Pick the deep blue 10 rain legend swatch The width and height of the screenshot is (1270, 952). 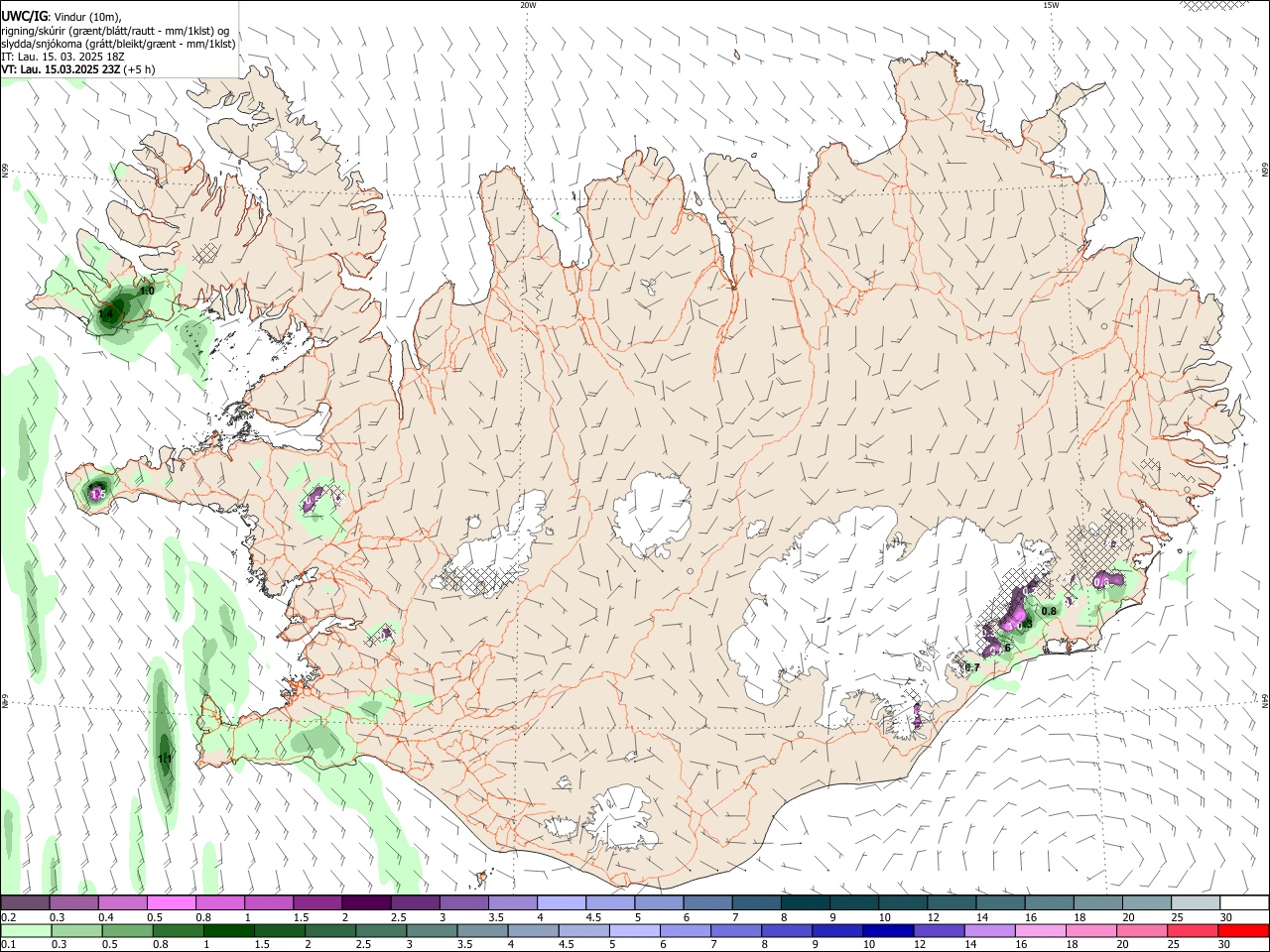888,931
